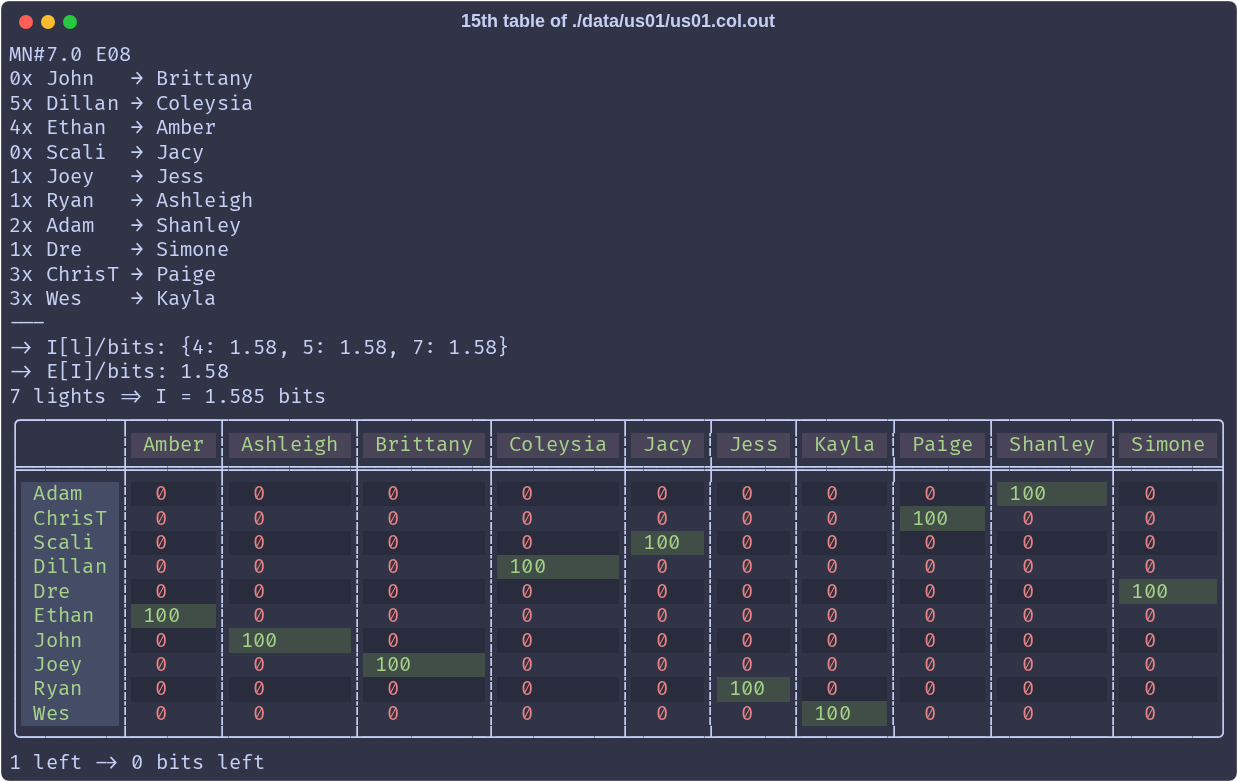
Task: Select the line '3x ChrisT → Paige'
Action: click(x=113, y=274)
